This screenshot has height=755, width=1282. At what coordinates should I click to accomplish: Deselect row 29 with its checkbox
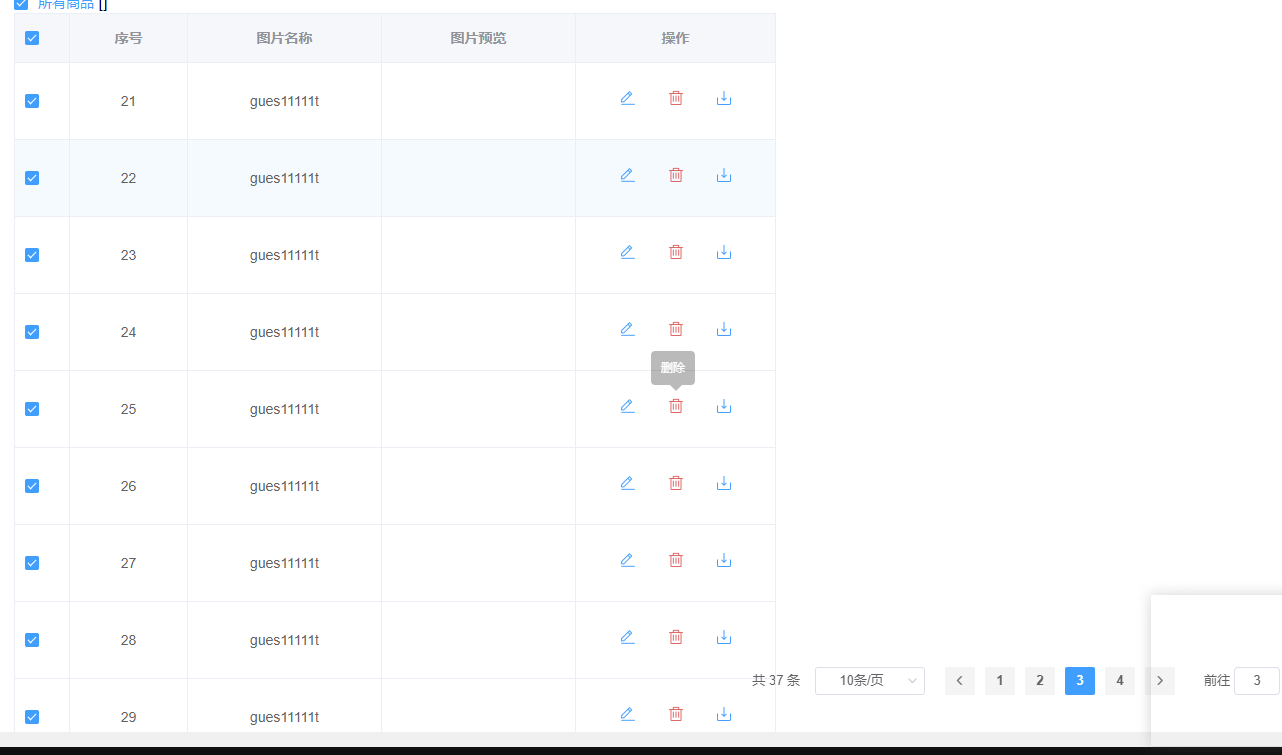pos(32,717)
